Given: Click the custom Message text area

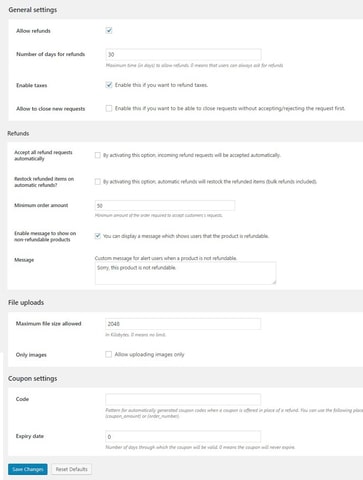Looking at the screenshot, I should coord(185,273).
